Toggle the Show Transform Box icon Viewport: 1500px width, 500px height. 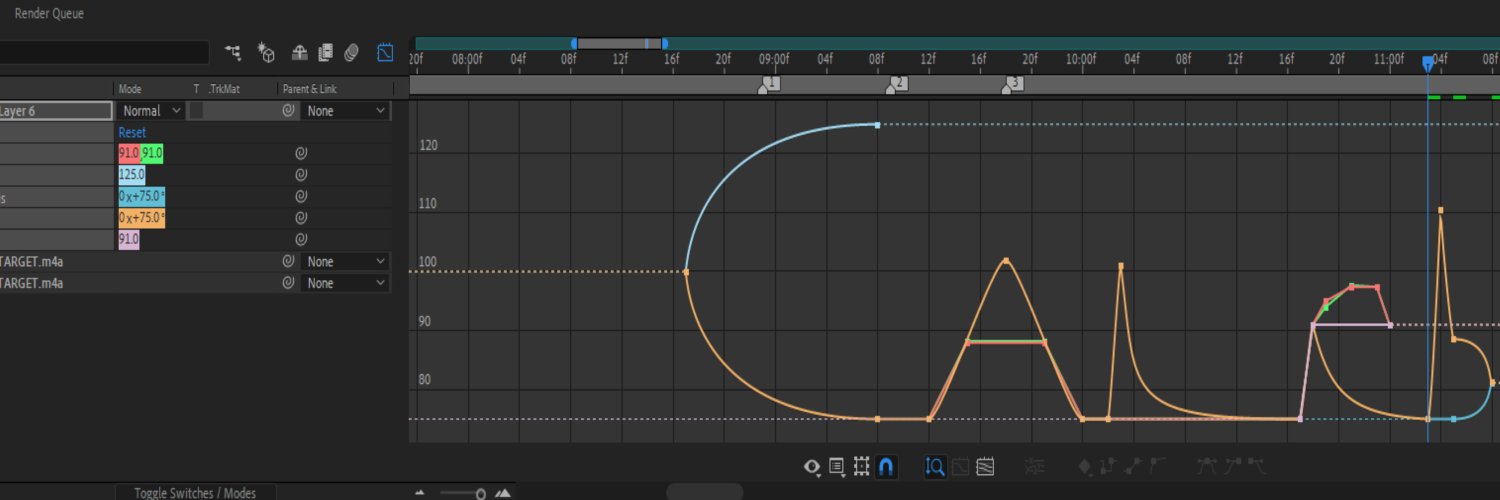tap(861, 466)
